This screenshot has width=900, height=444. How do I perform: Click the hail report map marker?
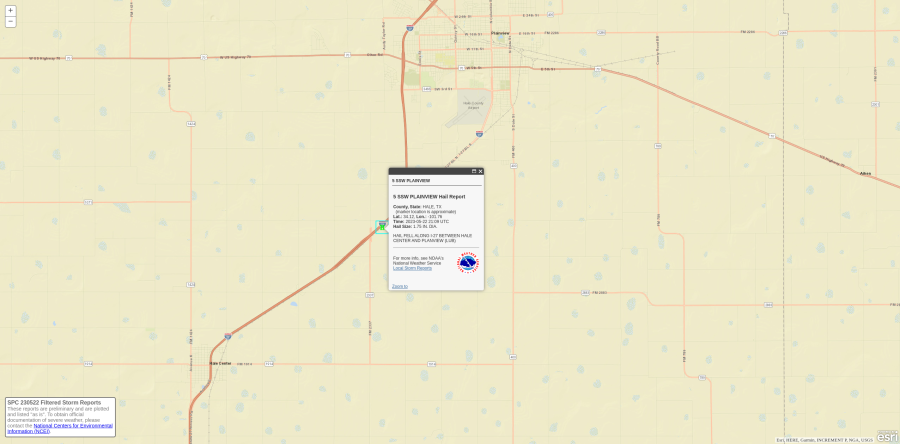[381, 226]
